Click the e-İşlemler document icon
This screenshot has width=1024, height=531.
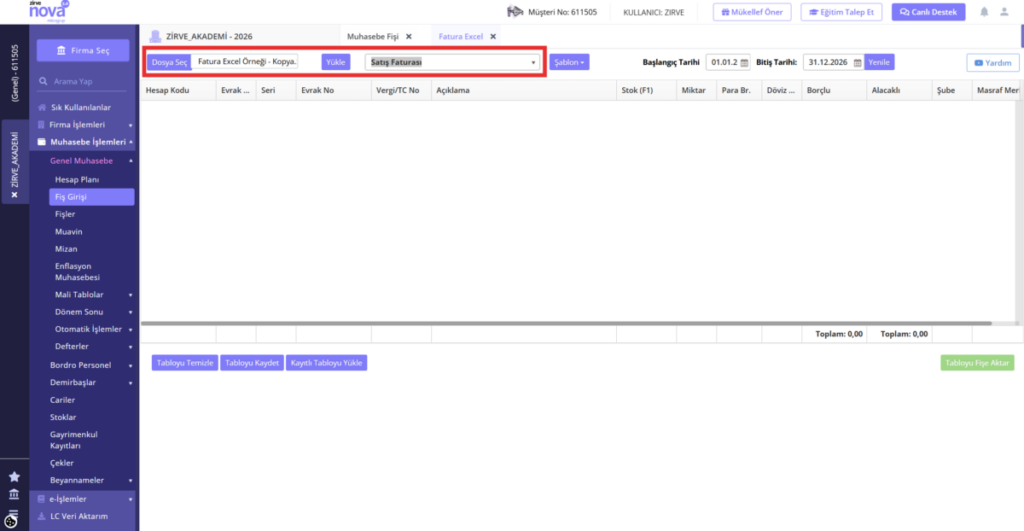(41, 499)
